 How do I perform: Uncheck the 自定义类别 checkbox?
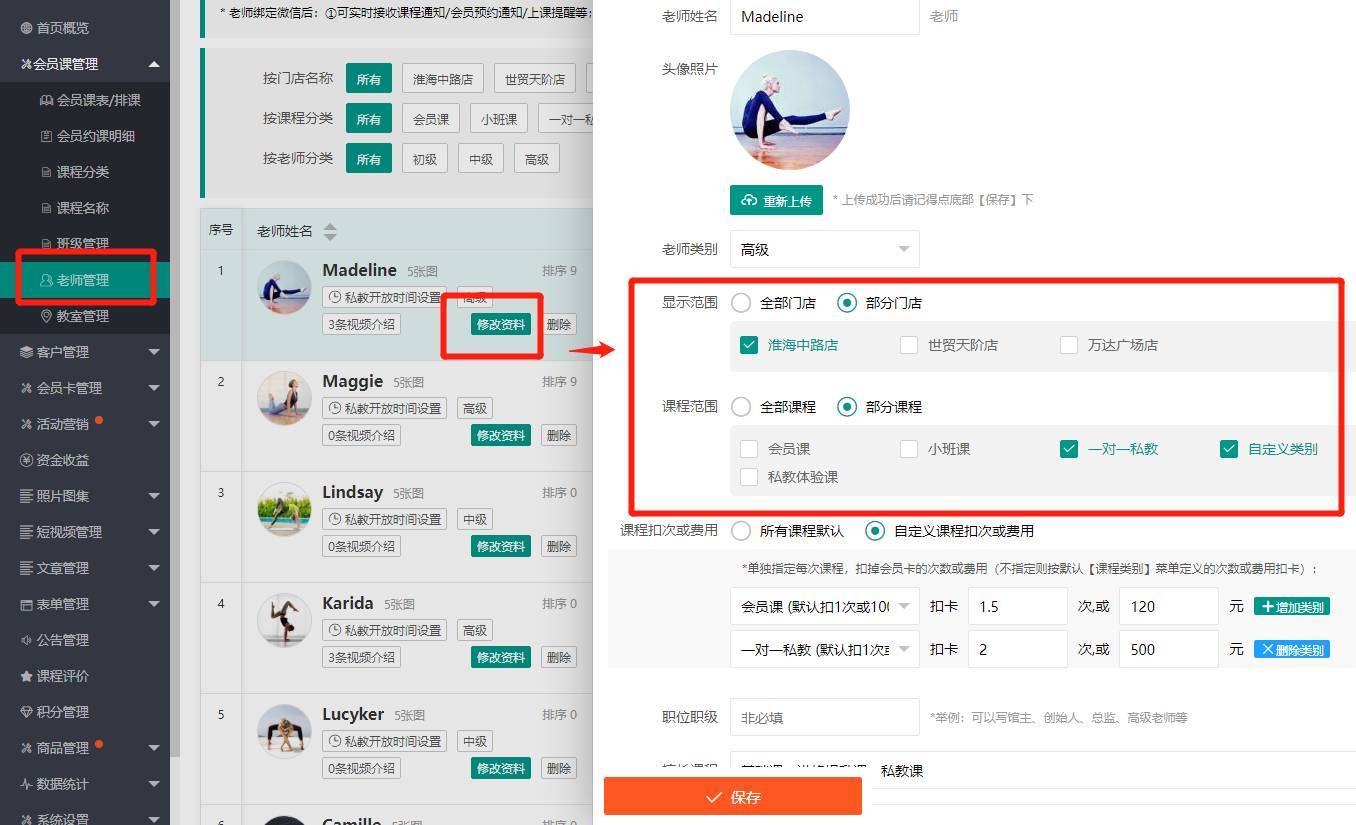1229,449
